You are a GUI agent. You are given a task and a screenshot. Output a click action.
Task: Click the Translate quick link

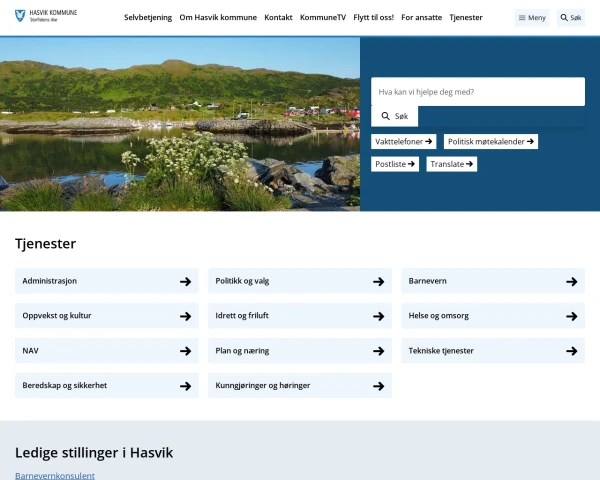tap(451, 164)
